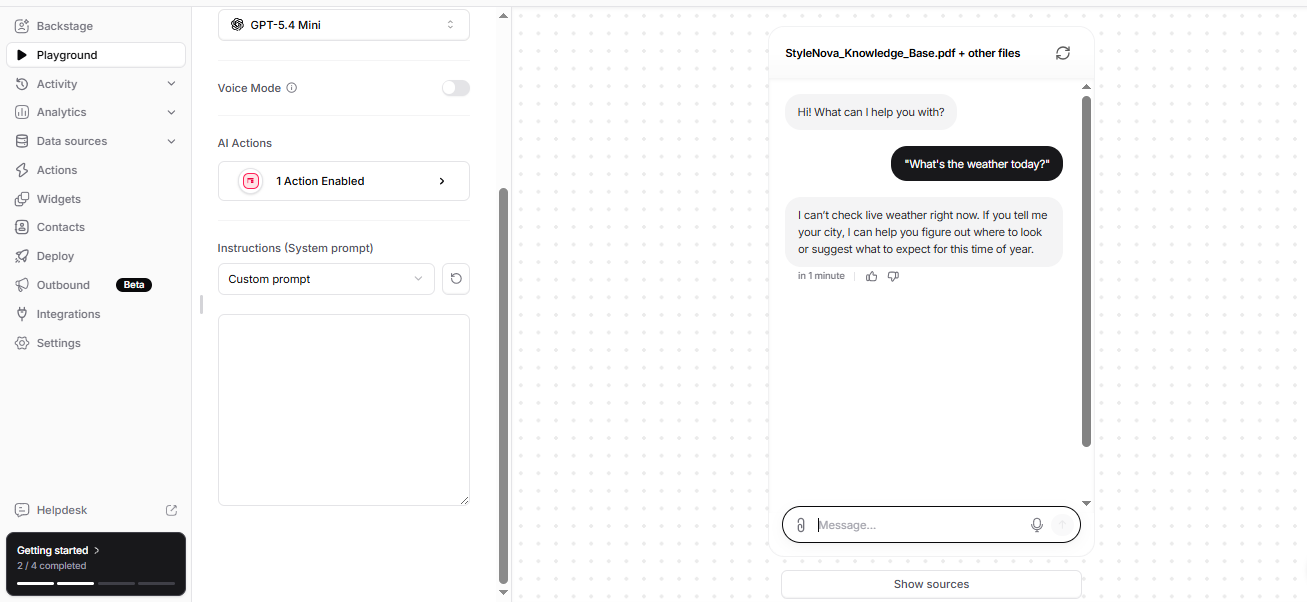The height and width of the screenshot is (602, 1307).
Task: Click the attachment paperclip icon
Action: click(801, 525)
